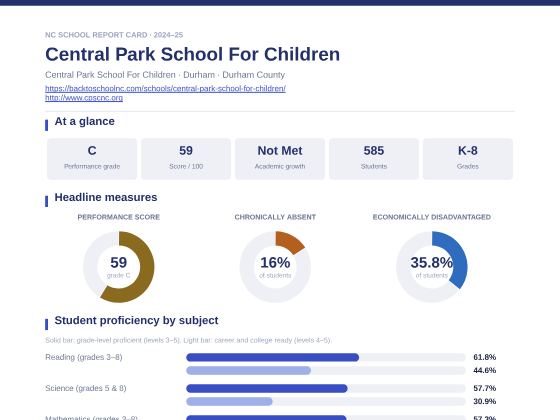The image size is (560, 420).
Task: Select the Score / 100 card
Action: coord(186,159)
